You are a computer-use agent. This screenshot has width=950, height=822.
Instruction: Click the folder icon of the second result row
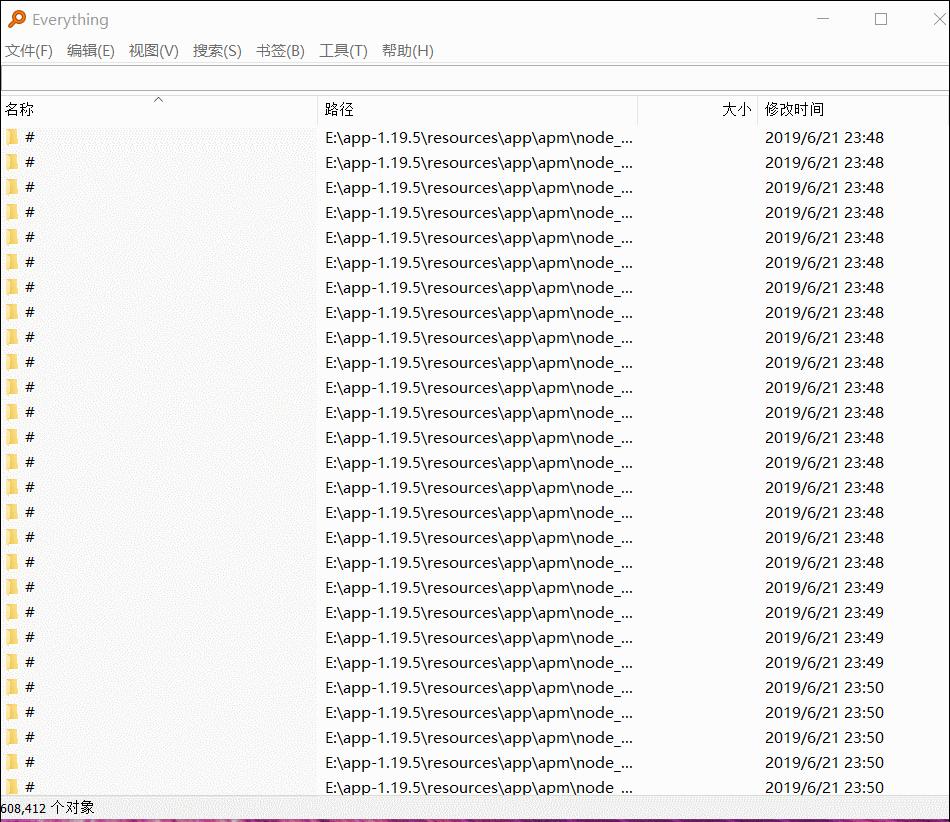pos(13,162)
